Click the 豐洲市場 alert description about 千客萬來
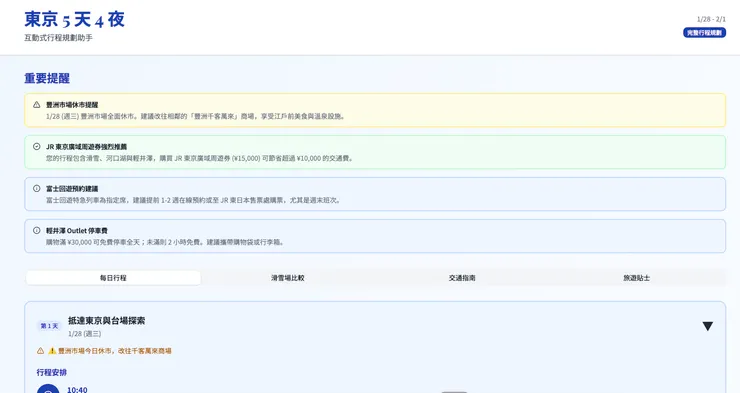This screenshot has height=393, width=740. tap(196, 116)
